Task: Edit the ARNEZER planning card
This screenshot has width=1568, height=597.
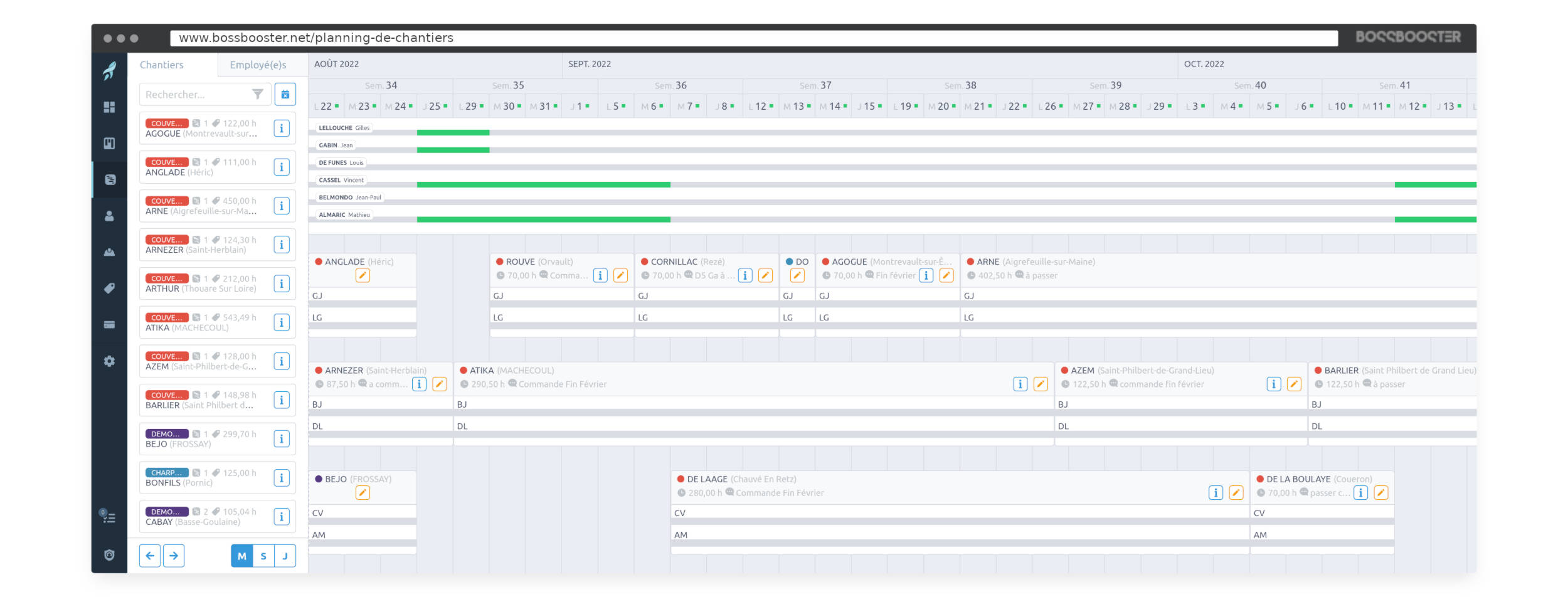Action: [x=440, y=384]
